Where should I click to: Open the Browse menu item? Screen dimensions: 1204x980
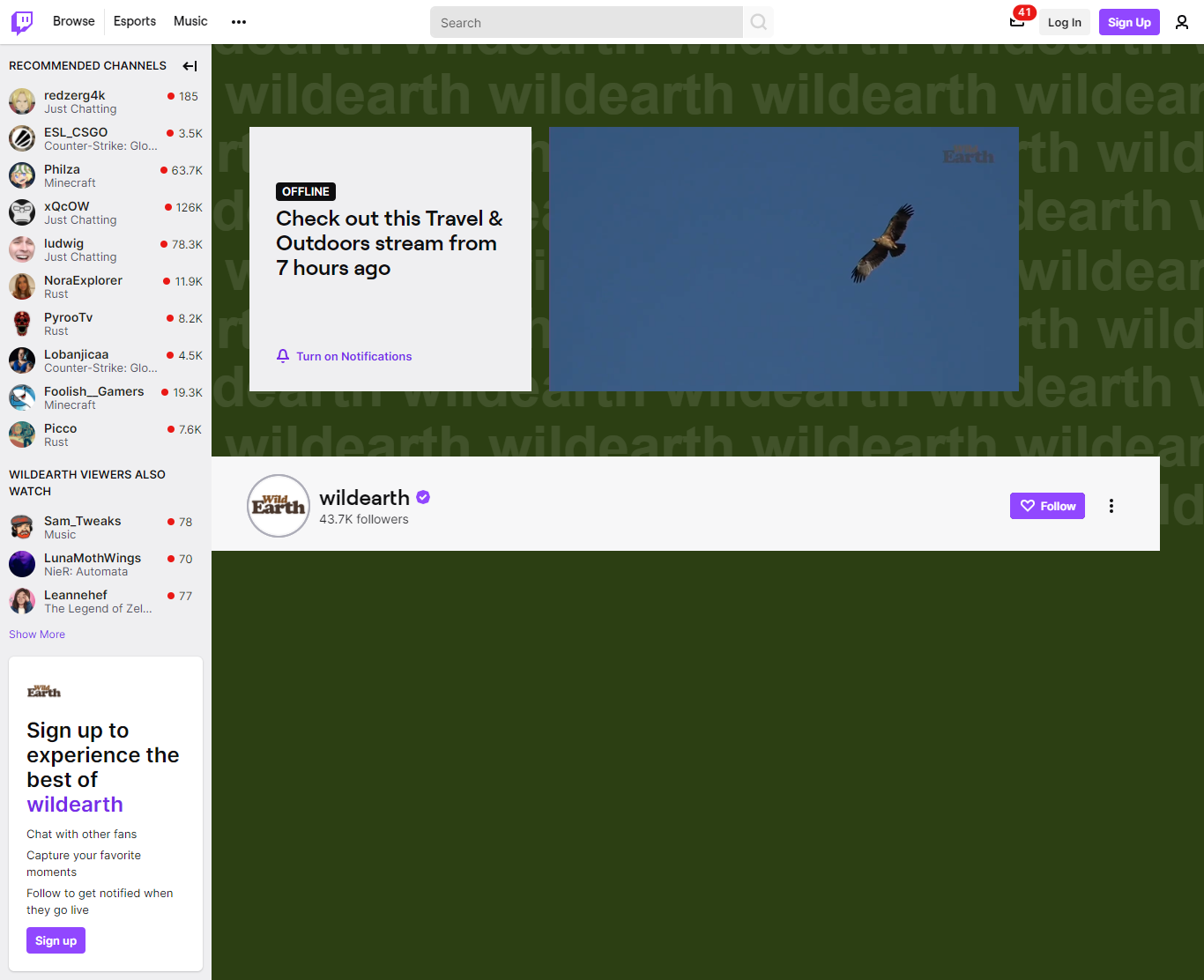point(74,21)
